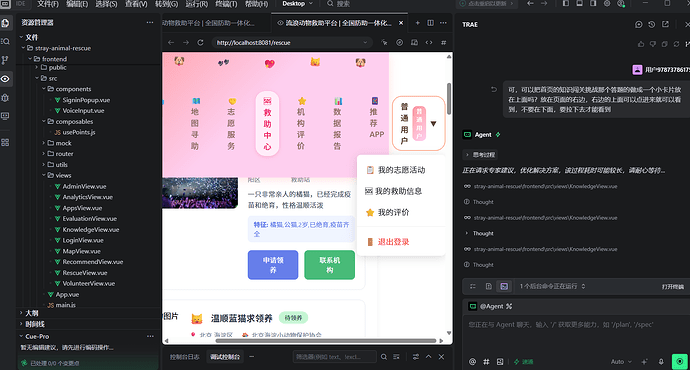The image size is (690, 370).
Task: Open the 文件(F) menu
Action: coord(48,4)
